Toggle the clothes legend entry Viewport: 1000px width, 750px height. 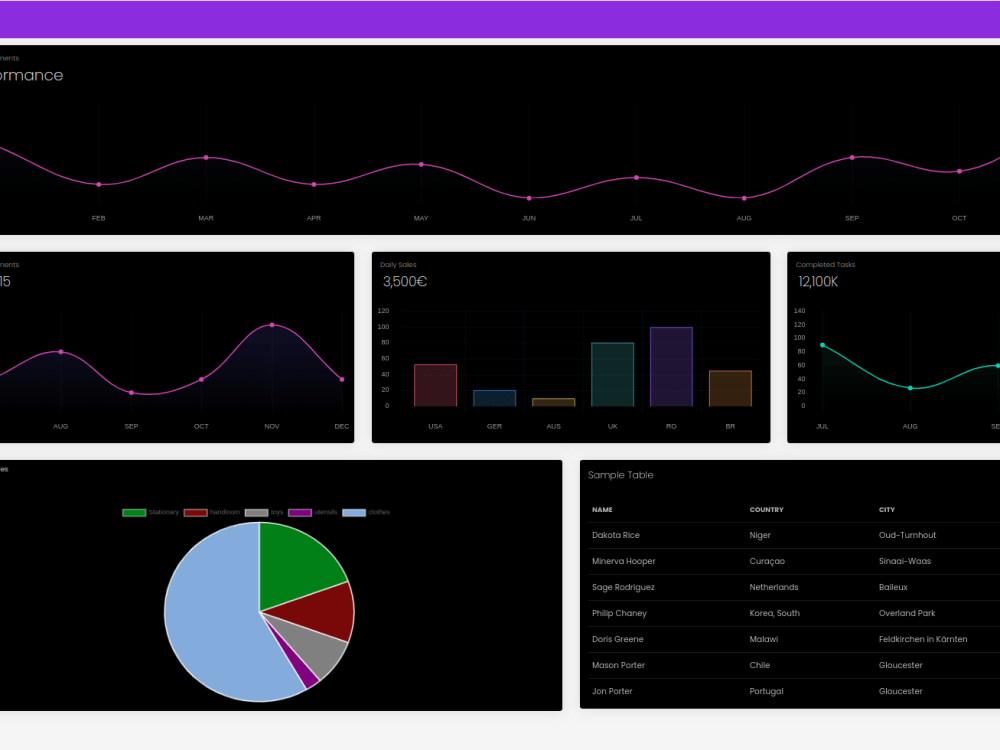[x=377, y=512]
